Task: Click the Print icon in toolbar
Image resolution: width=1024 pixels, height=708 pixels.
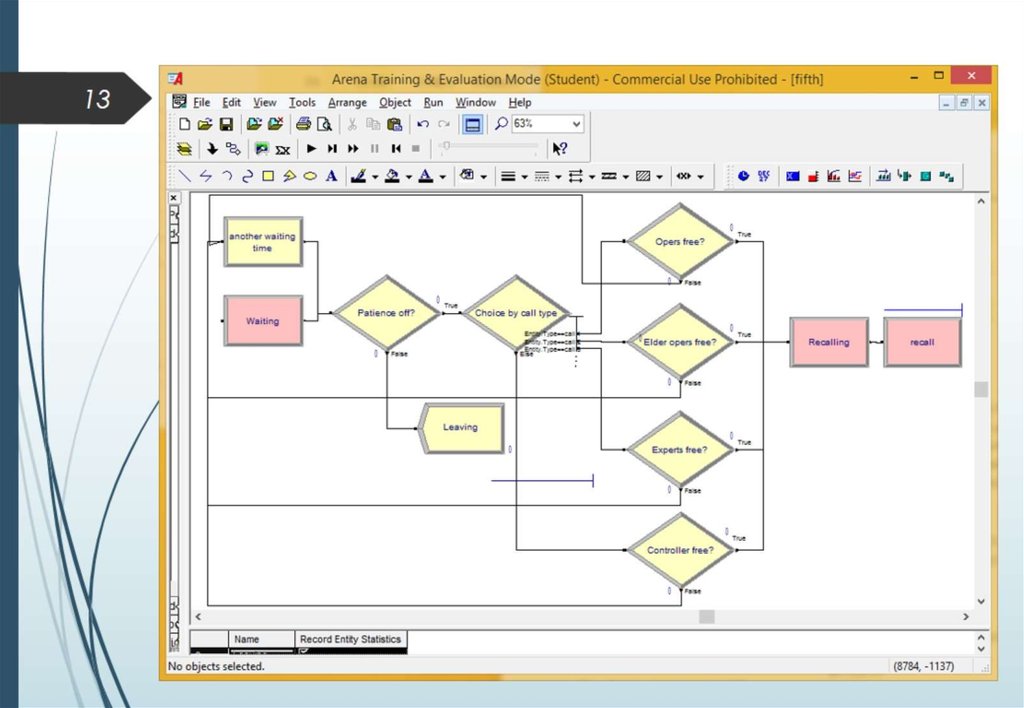Action: click(303, 124)
